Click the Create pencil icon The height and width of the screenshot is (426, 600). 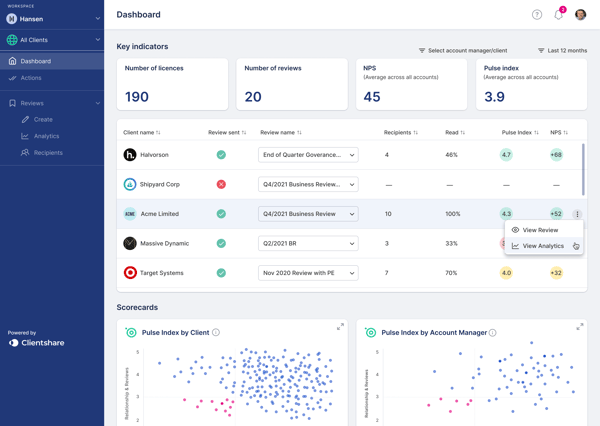coord(25,119)
